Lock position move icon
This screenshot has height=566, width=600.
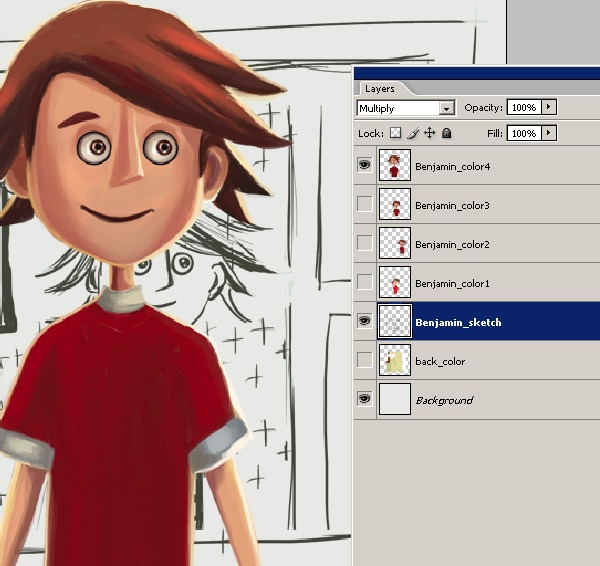point(430,133)
